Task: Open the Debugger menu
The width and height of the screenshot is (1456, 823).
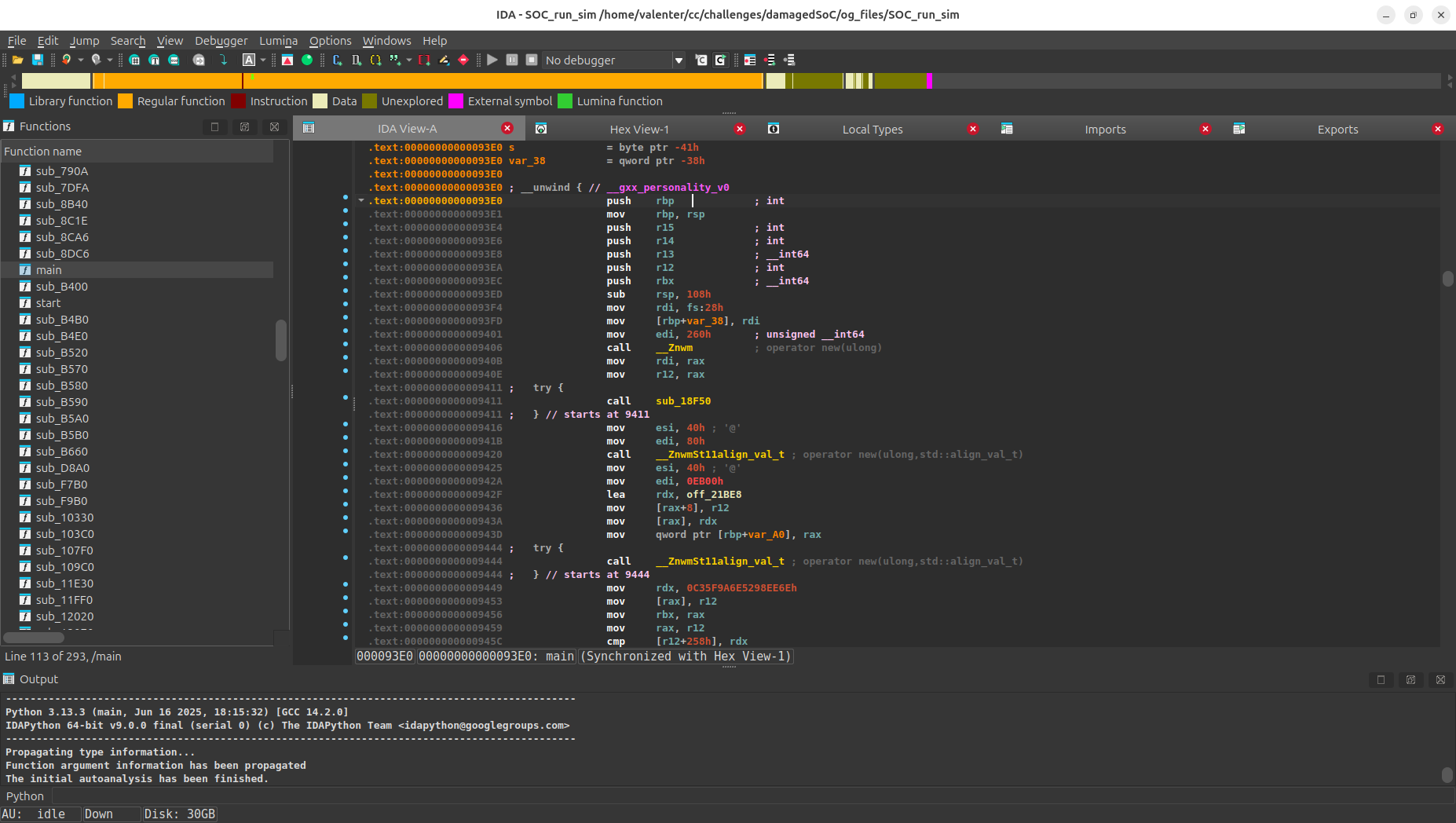Action: [x=221, y=41]
